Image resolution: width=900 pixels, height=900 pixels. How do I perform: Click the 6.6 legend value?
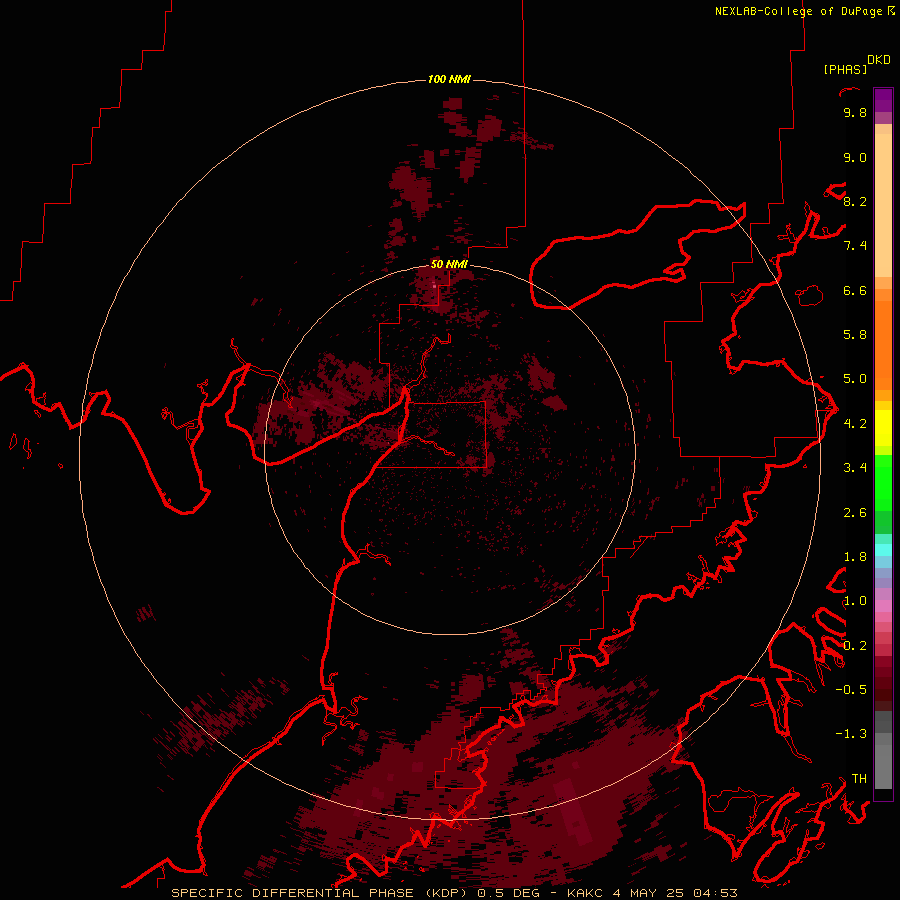pos(855,290)
